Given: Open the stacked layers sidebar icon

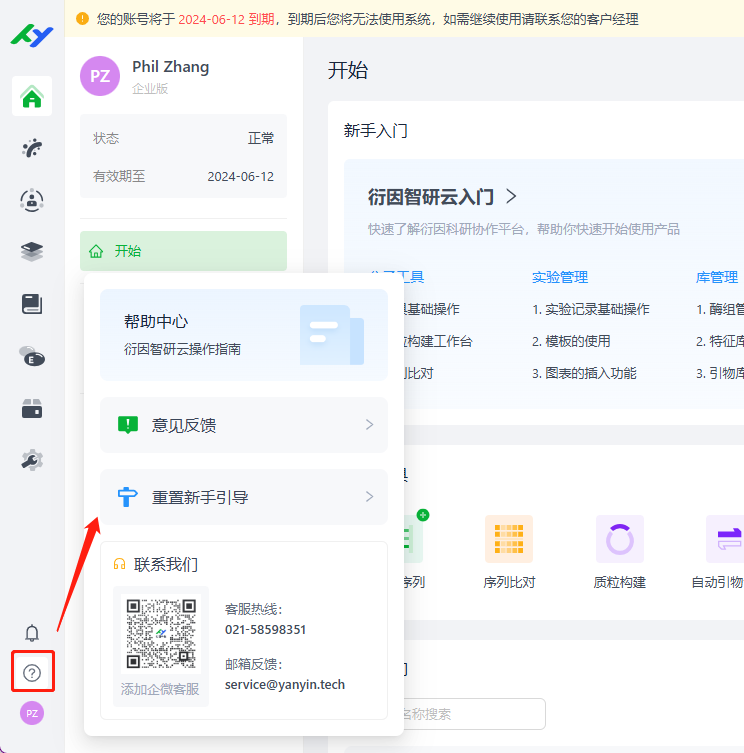Looking at the screenshot, I should pyautogui.click(x=32, y=251).
